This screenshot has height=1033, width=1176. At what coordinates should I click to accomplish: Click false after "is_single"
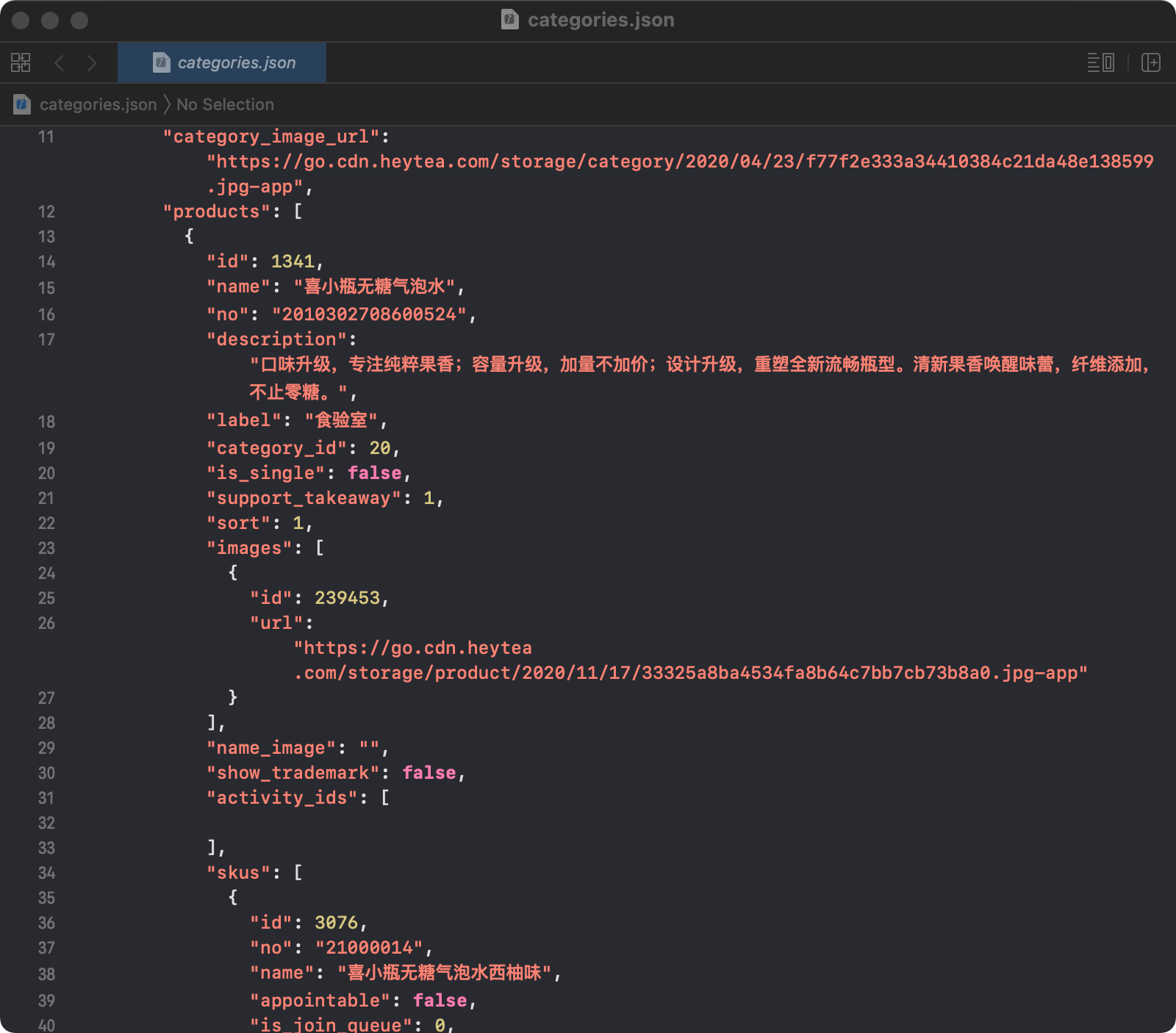(x=375, y=473)
